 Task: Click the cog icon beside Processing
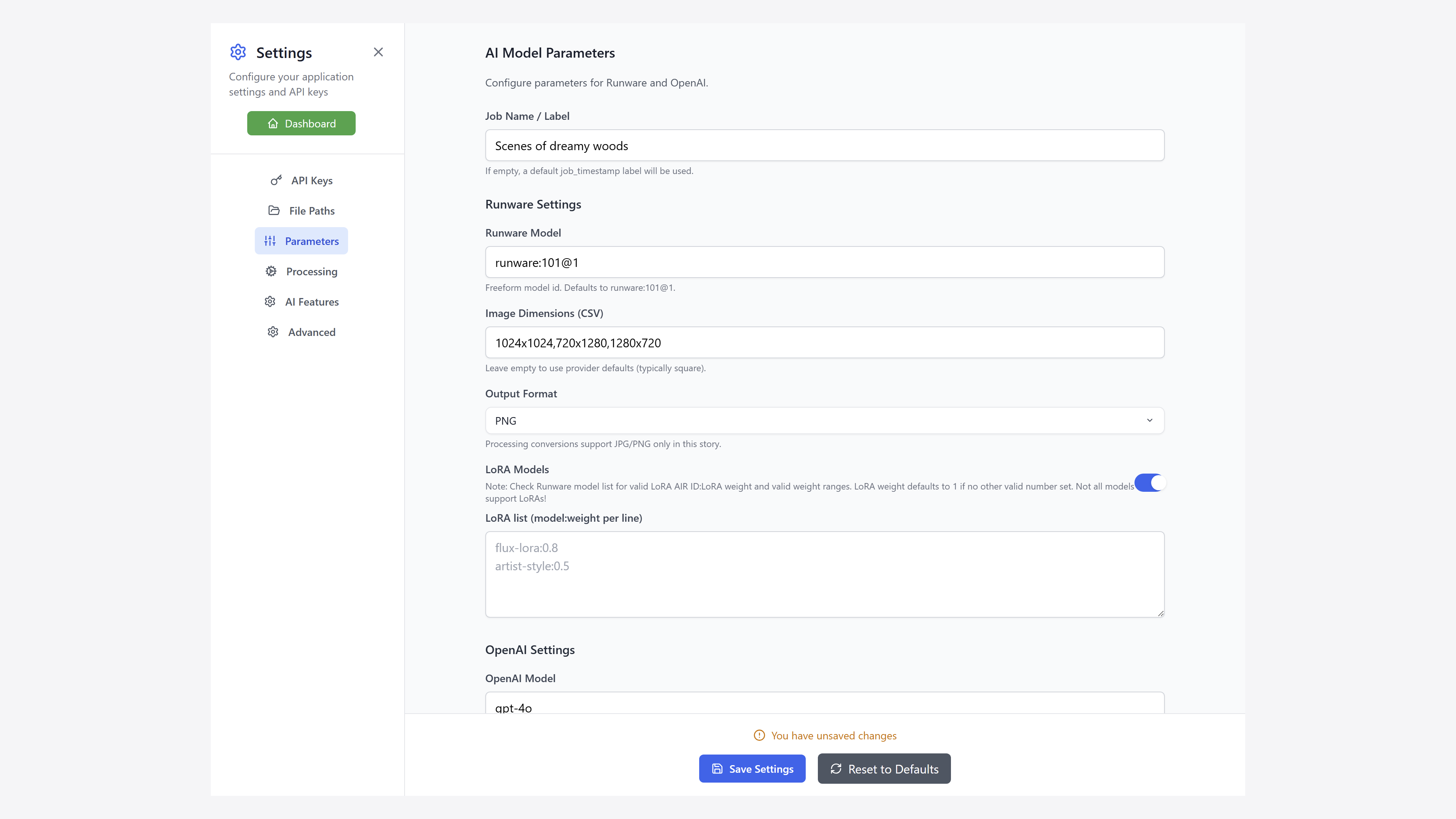pos(271,271)
